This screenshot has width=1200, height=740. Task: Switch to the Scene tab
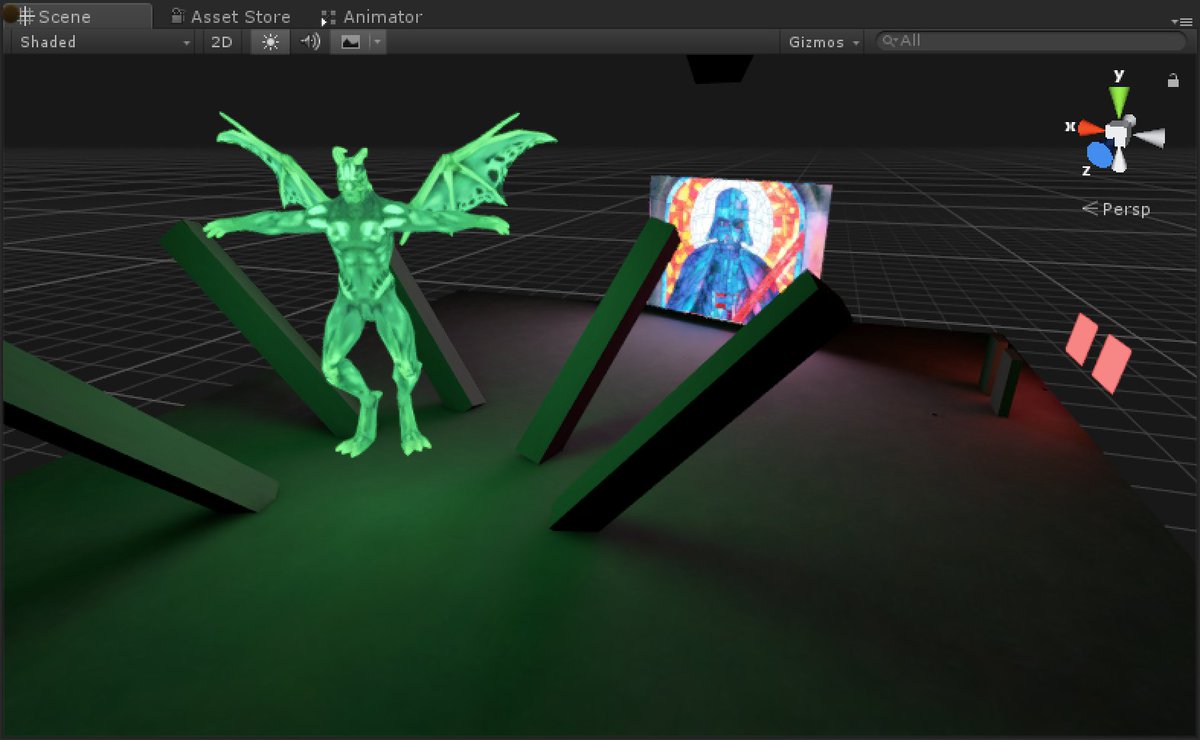[x=78, y=16]
